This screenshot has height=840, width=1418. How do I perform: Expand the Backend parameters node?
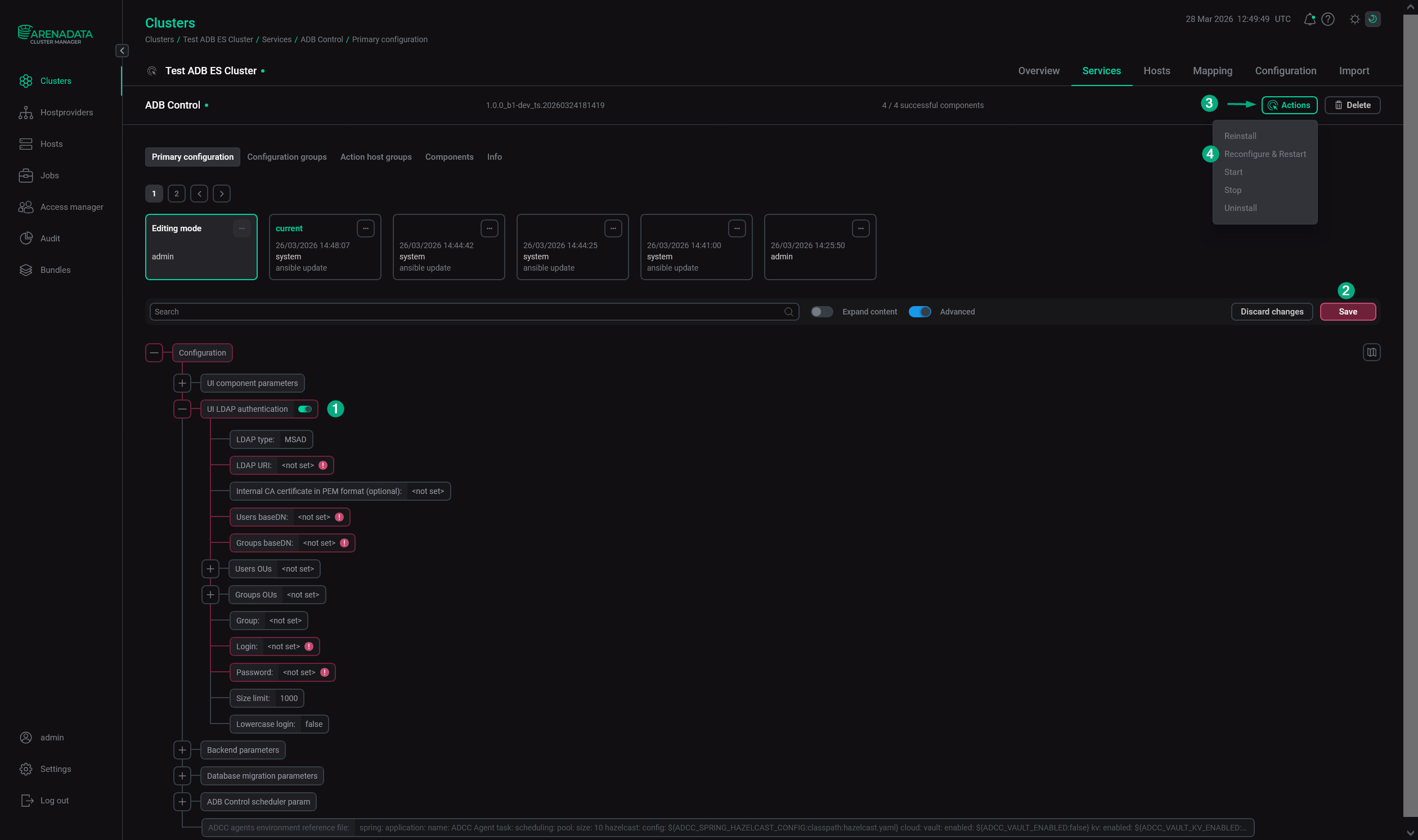click(182, 750)
